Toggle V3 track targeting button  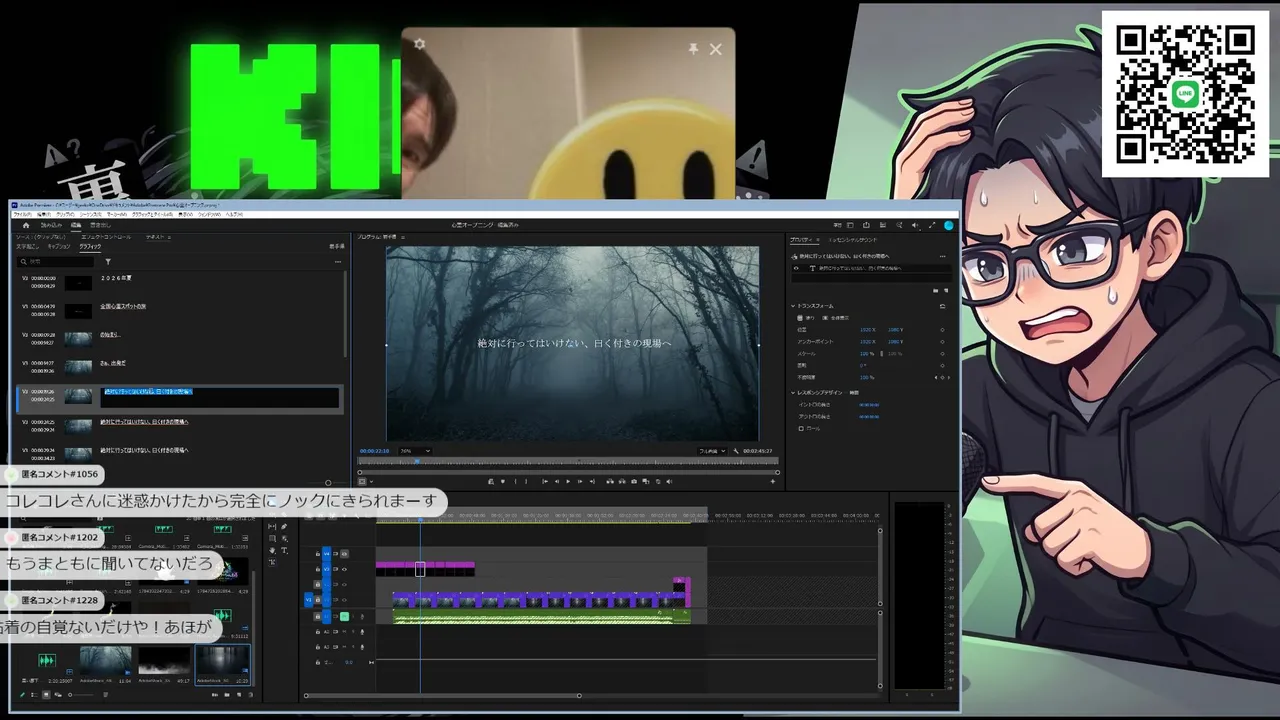[x=326, y=568]
